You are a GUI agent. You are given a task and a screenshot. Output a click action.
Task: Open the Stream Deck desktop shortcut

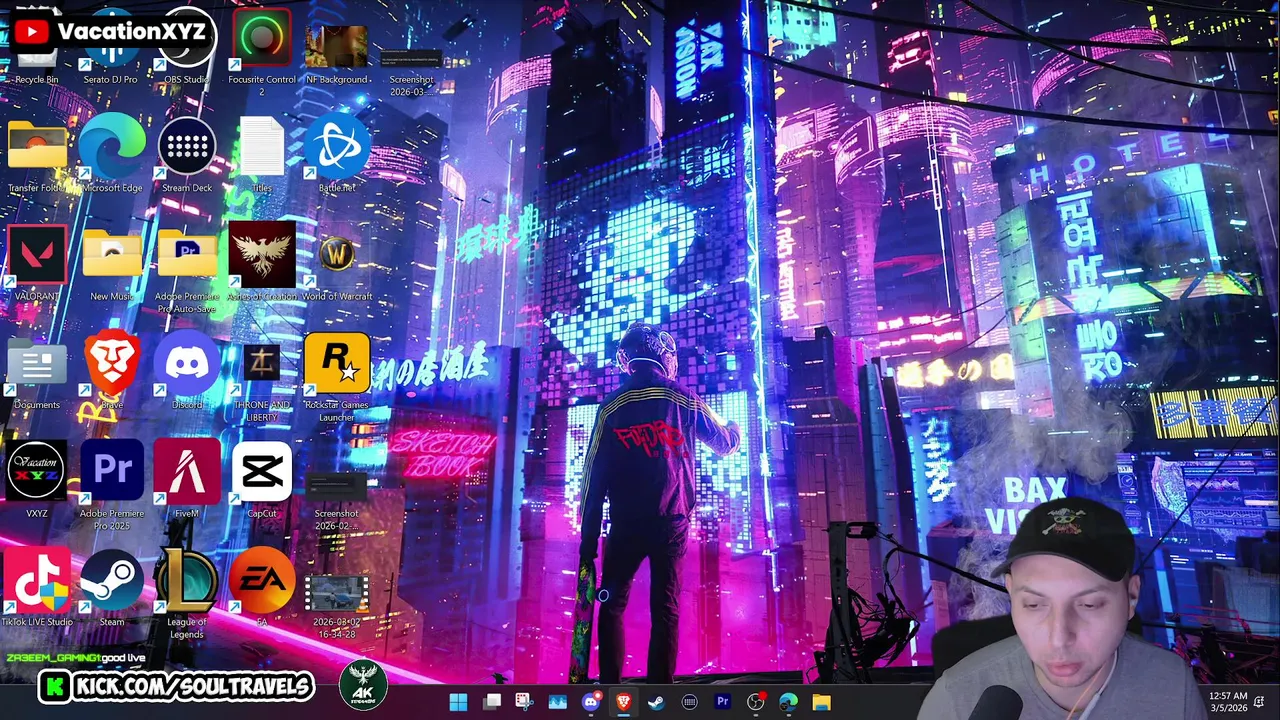pyautogui.click(x=187, y=154)
